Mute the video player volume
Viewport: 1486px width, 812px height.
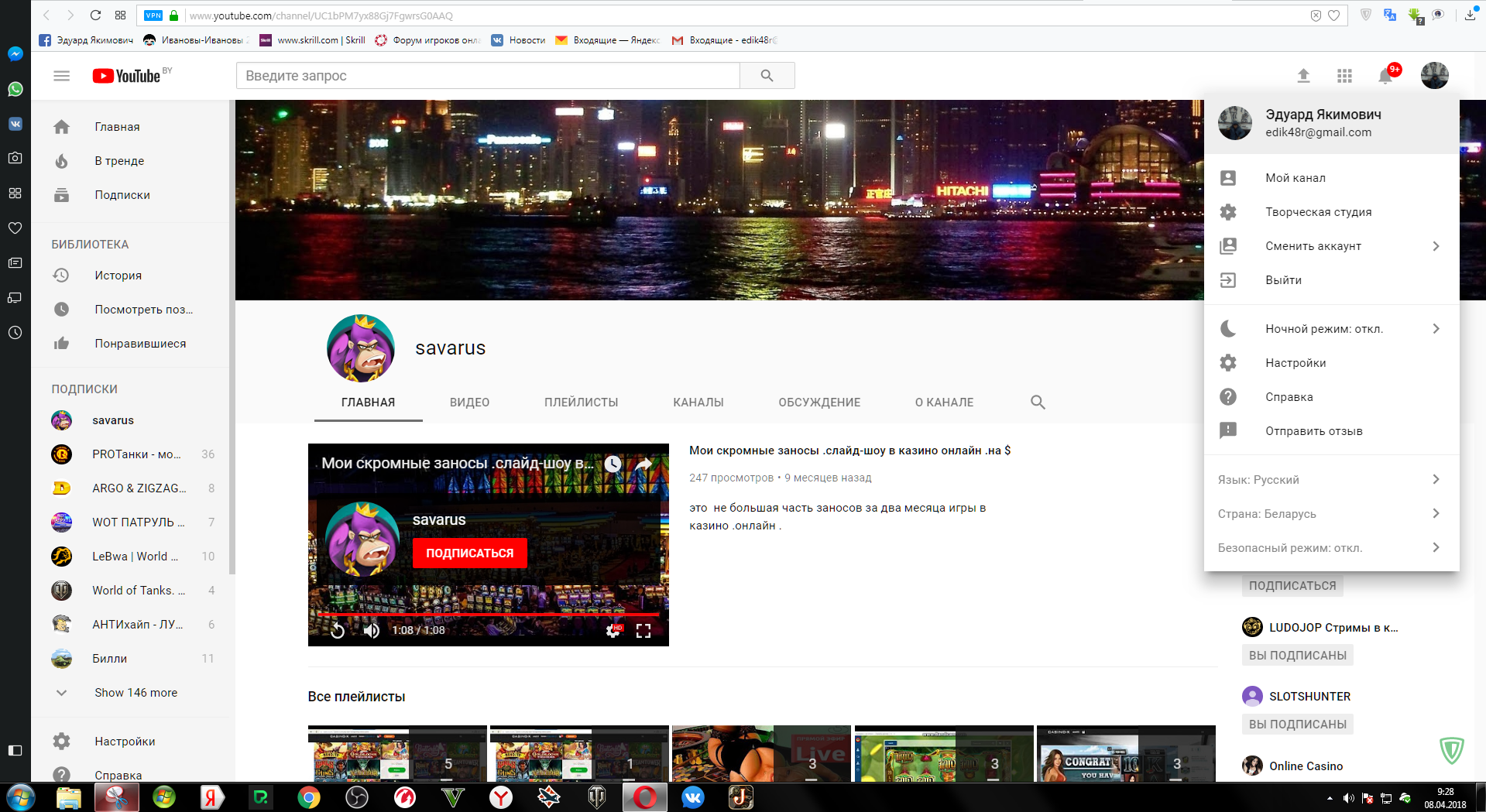(372, 631)
